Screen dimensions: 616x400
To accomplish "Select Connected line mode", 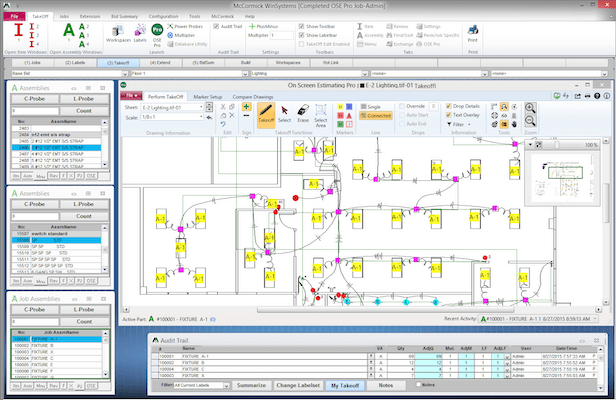I will click(376, 116).
